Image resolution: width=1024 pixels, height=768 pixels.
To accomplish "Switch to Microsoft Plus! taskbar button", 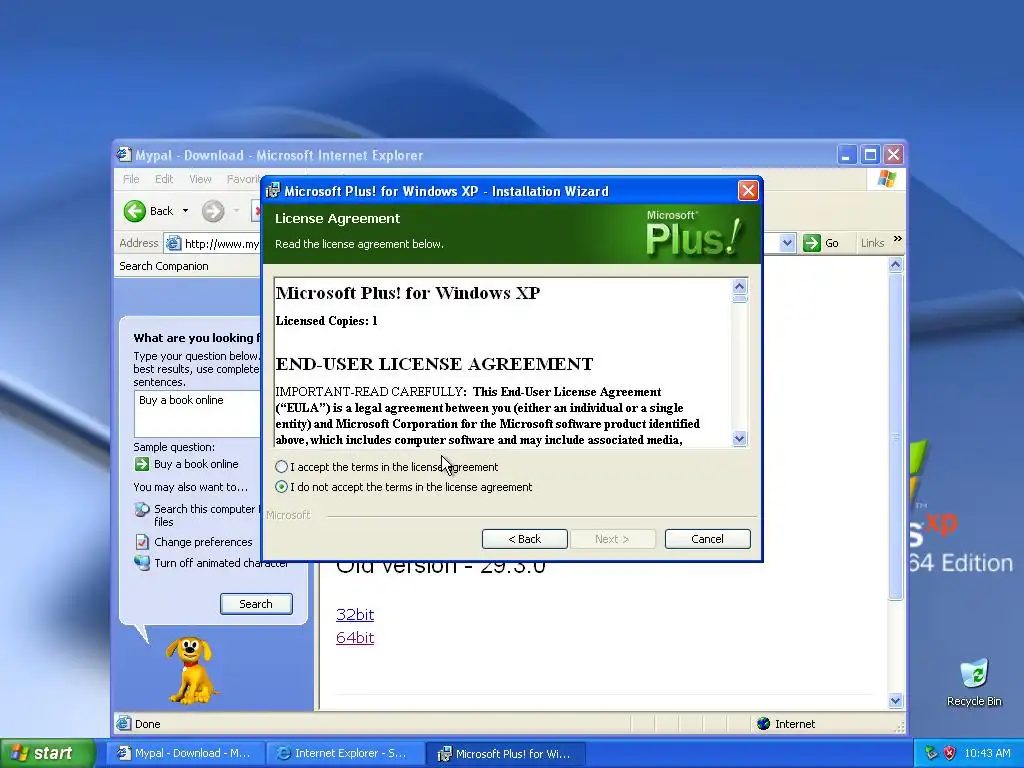I will click(x=505, y=754).
